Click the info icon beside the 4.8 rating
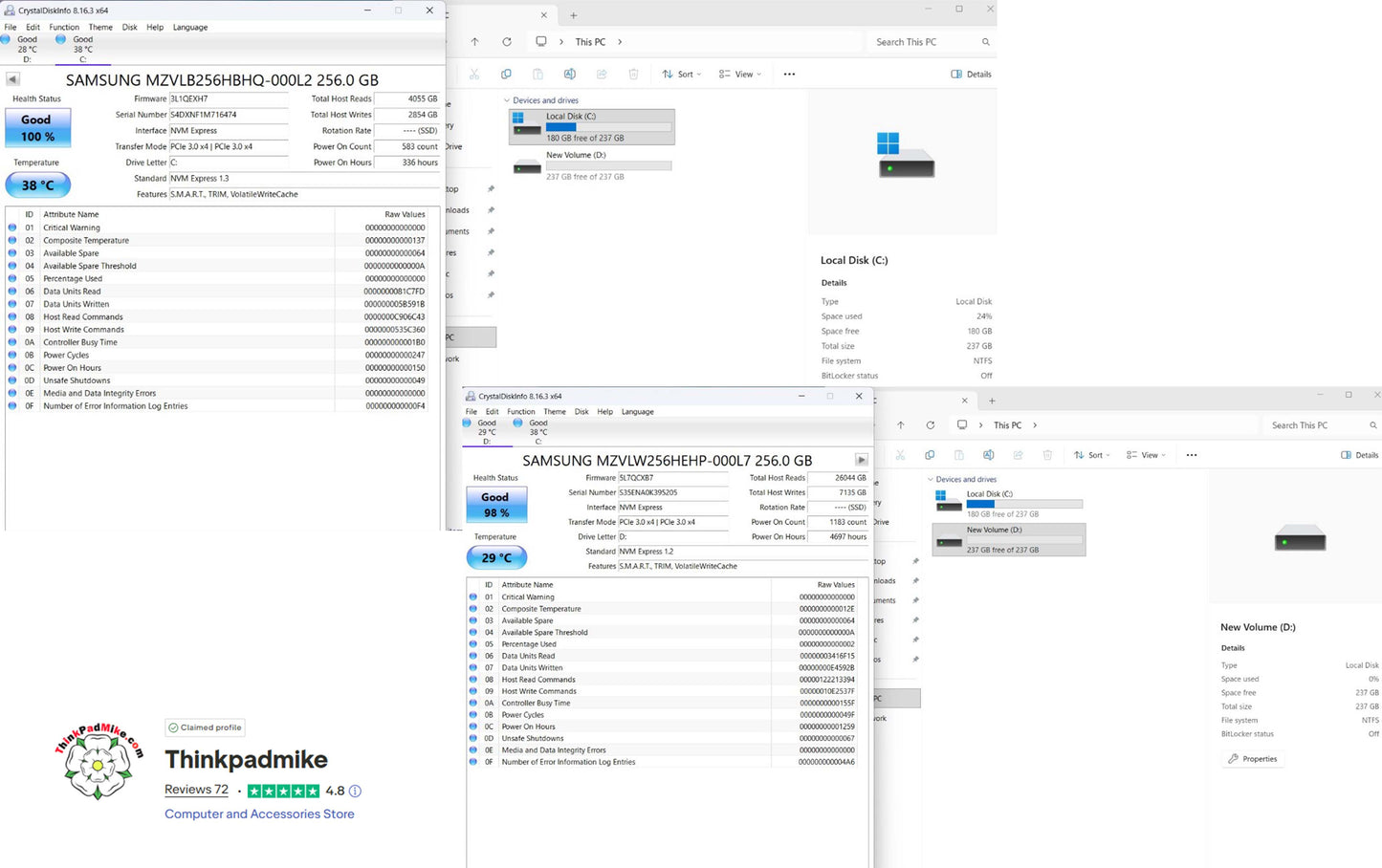 [x=355, y=791]
